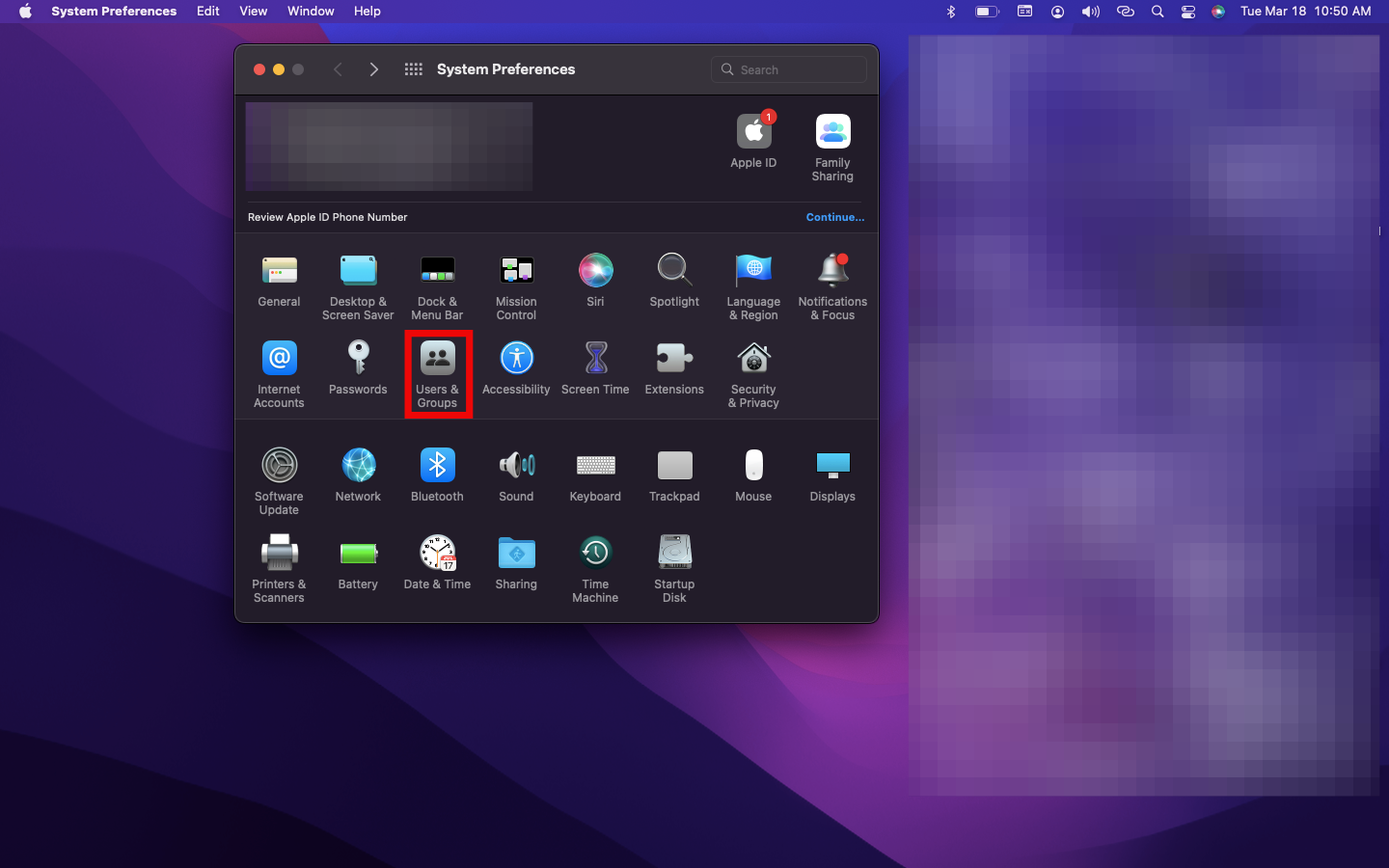
Task: Open the Apple menu
Action: (x=25, y=12)
